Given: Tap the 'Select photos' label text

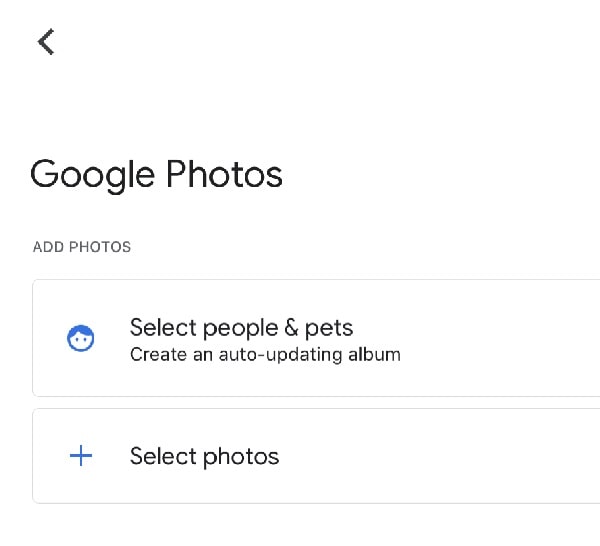Looking at the screenshot, I should [x=204, y=457].
